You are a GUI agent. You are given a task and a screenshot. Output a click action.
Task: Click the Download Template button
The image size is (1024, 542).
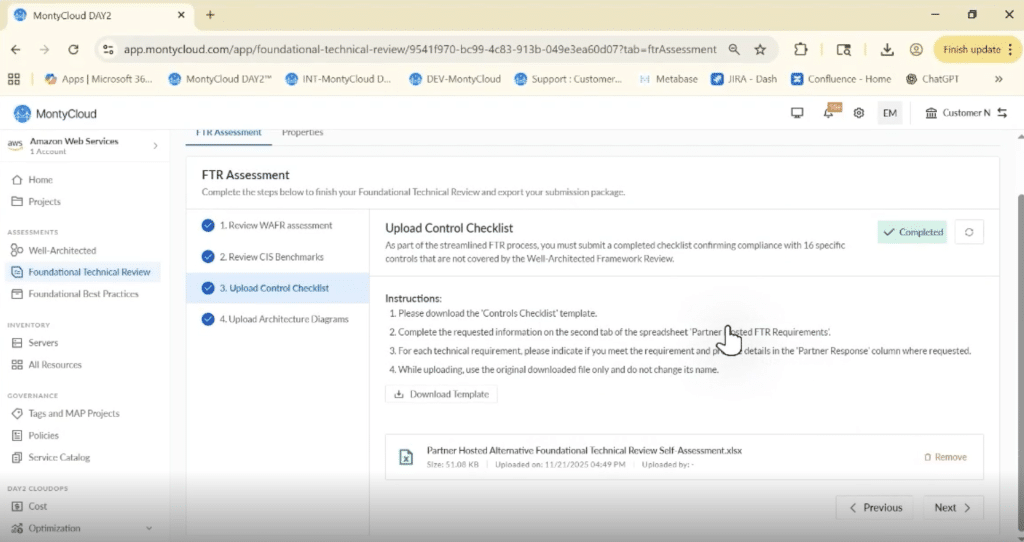[x=441, y=394]
